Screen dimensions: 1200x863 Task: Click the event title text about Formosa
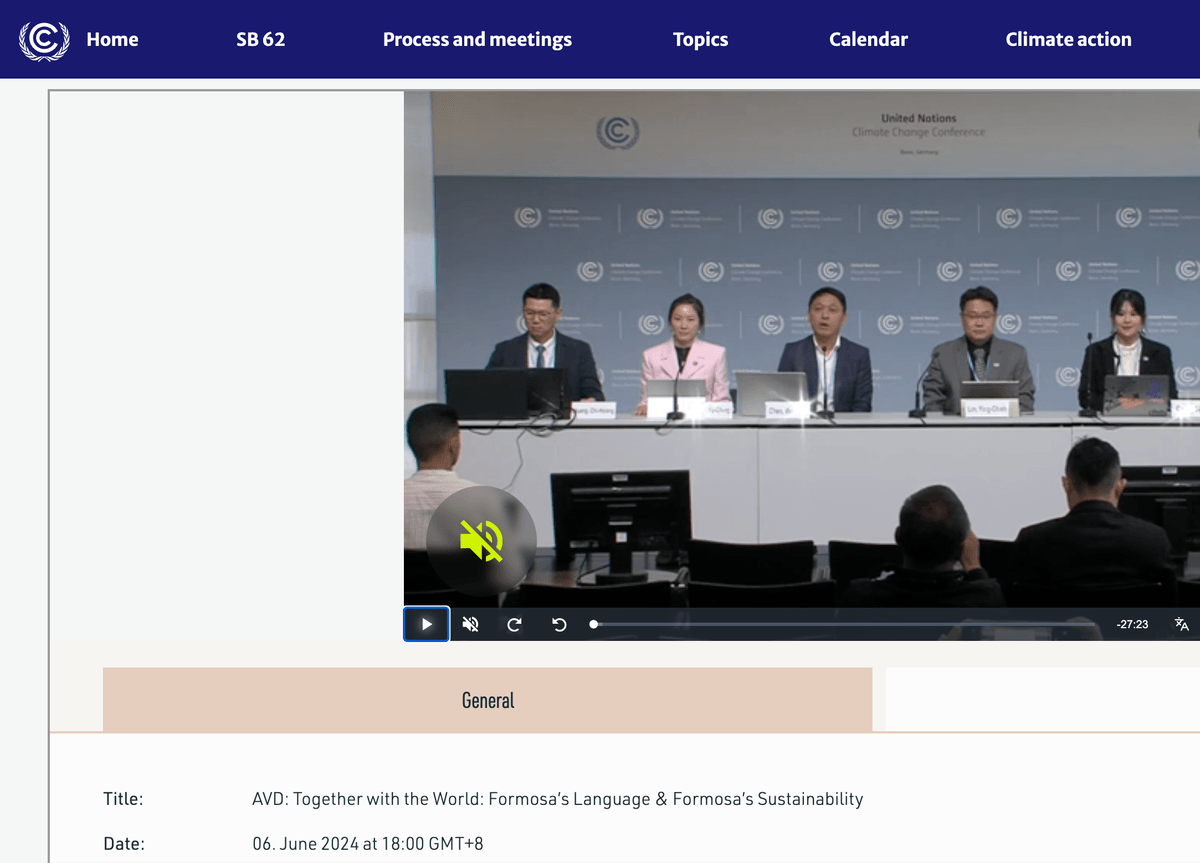click(x=557, y=799)
